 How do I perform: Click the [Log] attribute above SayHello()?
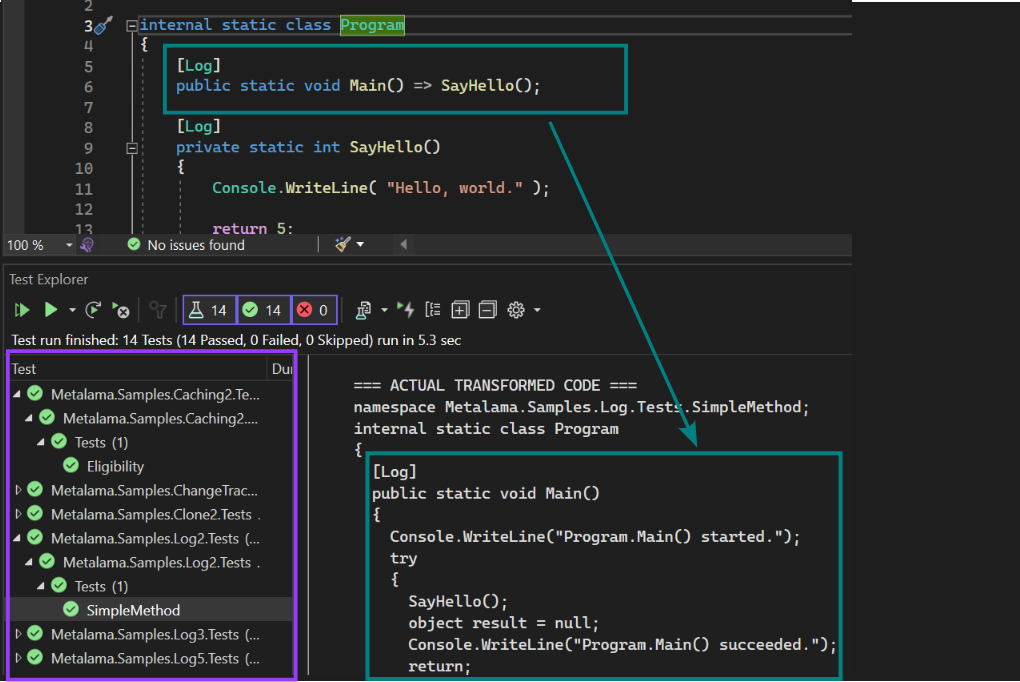click(198, 126)
